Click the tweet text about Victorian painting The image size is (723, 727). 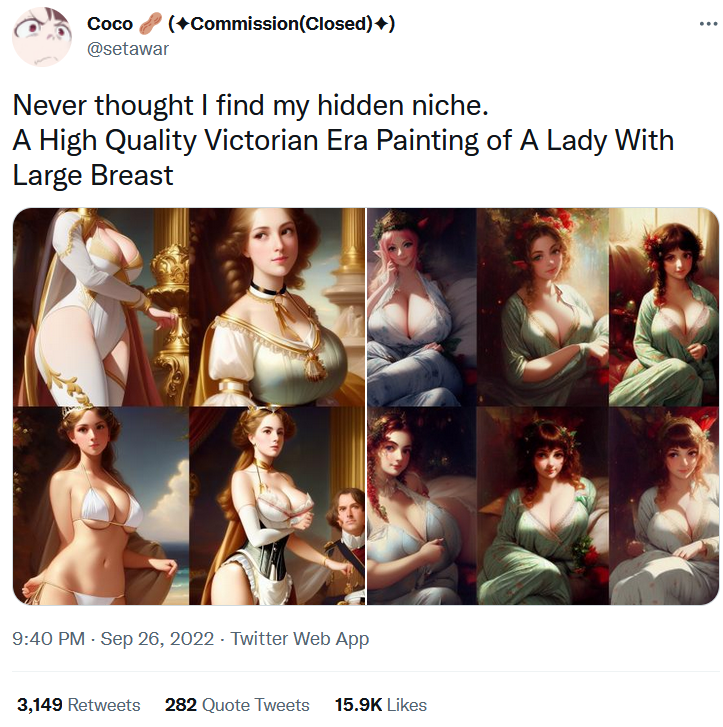pyautogui.click(x=343, y=140)
